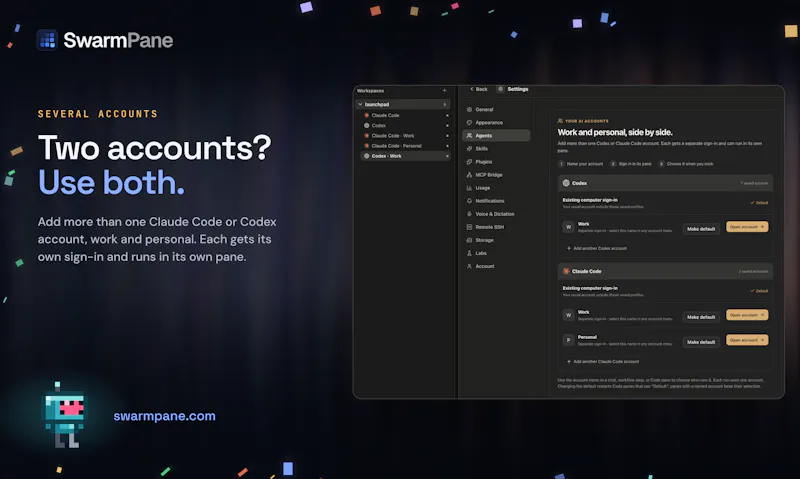
Task: Make the Claude Code Work account default
Action: click(701, 317)
